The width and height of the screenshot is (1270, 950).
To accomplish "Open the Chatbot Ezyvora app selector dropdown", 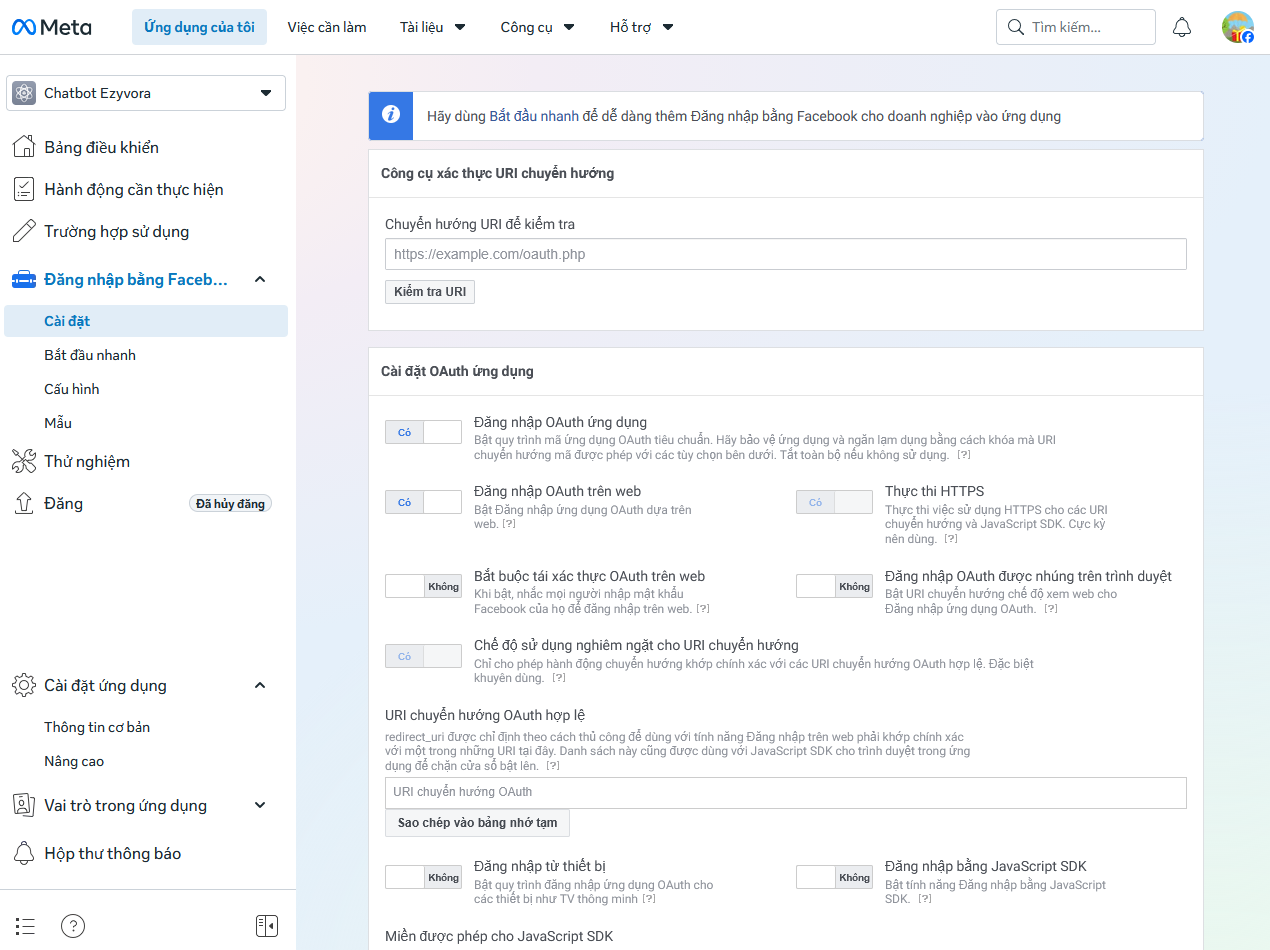I will [x=146, y=93].
